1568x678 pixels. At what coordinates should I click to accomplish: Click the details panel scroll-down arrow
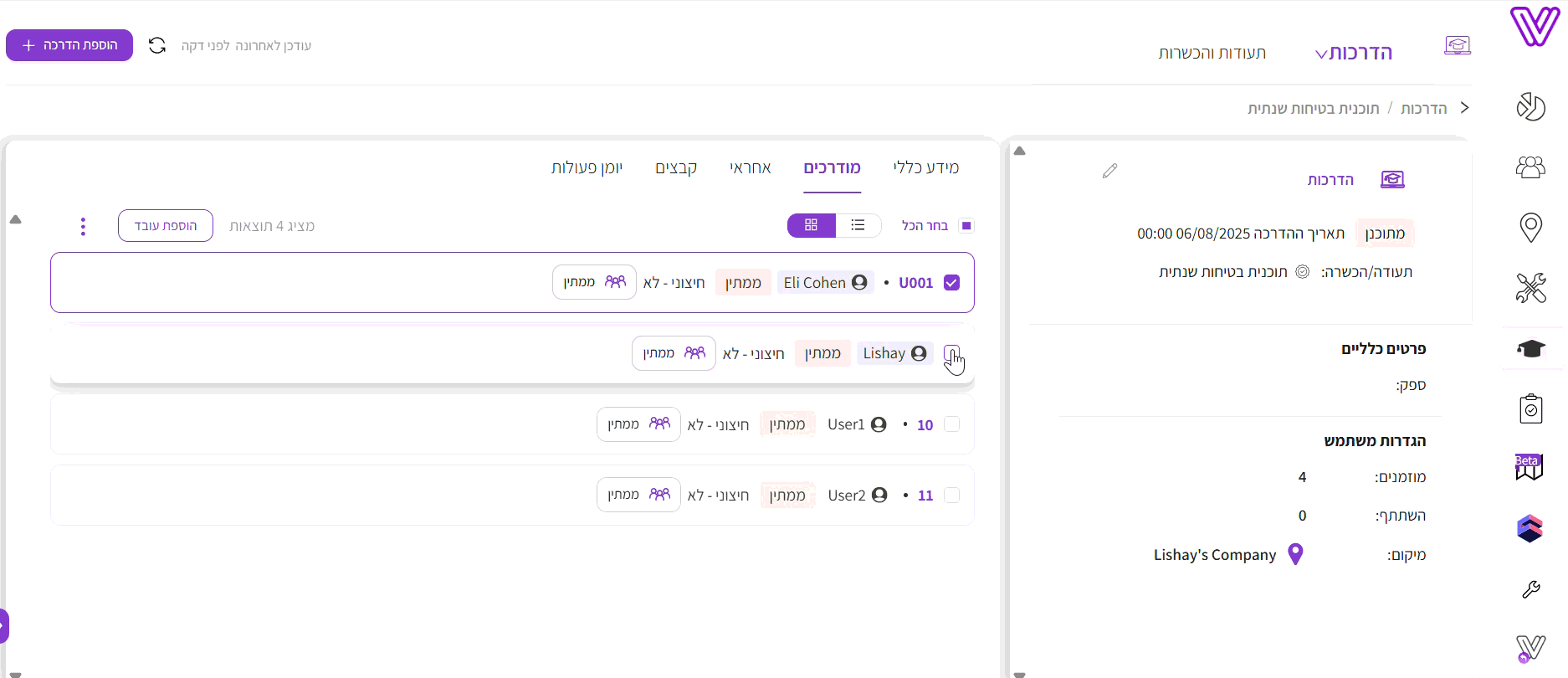1019,674
